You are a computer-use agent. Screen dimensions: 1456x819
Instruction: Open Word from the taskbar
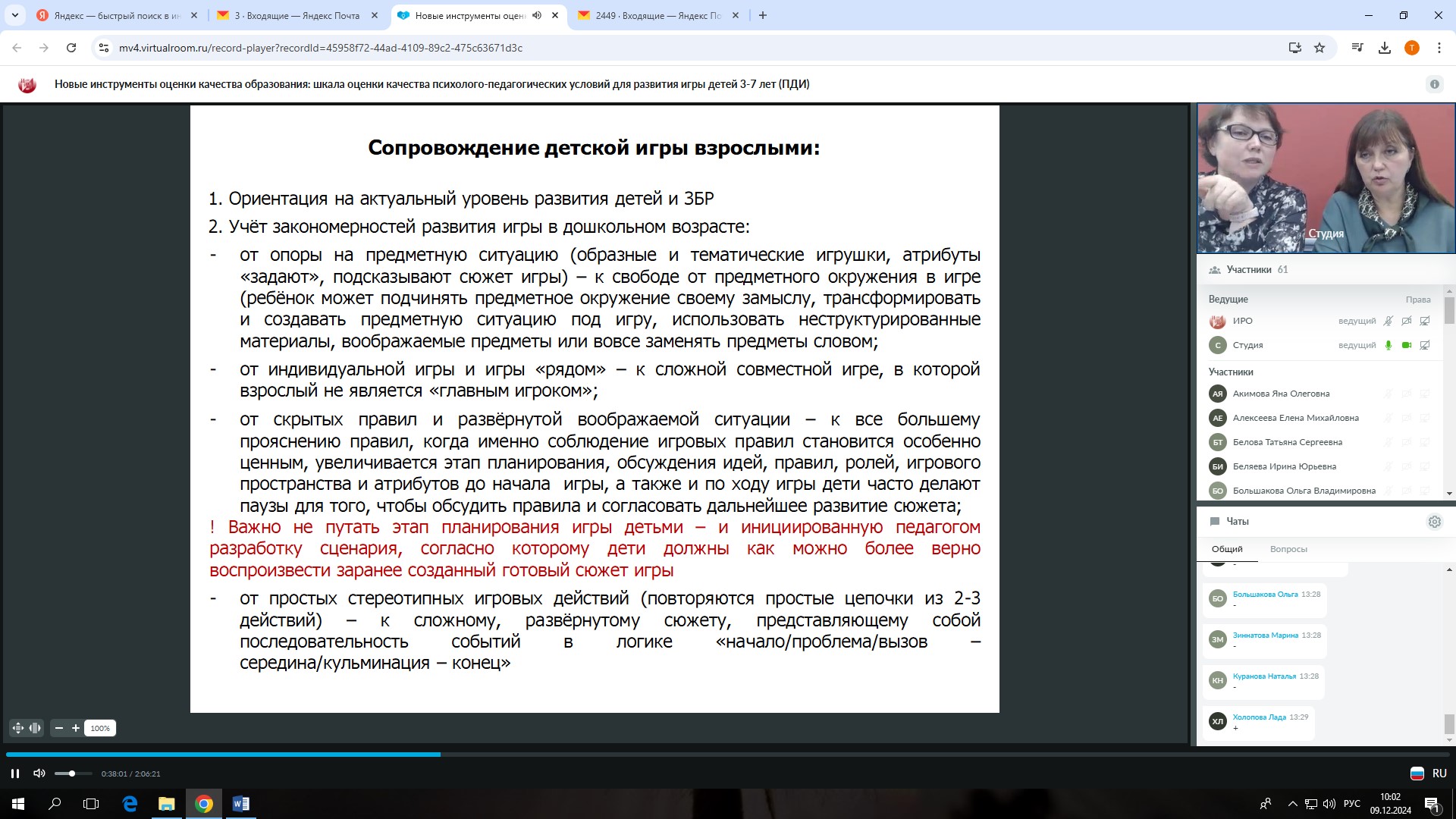click(240, 804)
